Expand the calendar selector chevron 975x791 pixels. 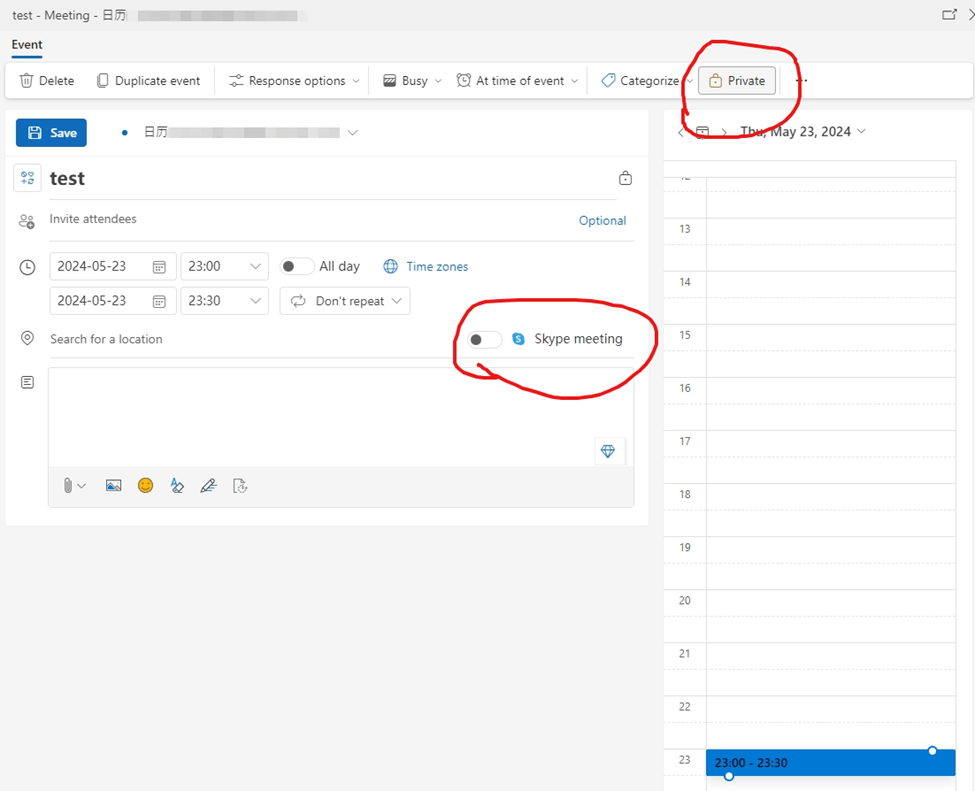tap(353, 132)
